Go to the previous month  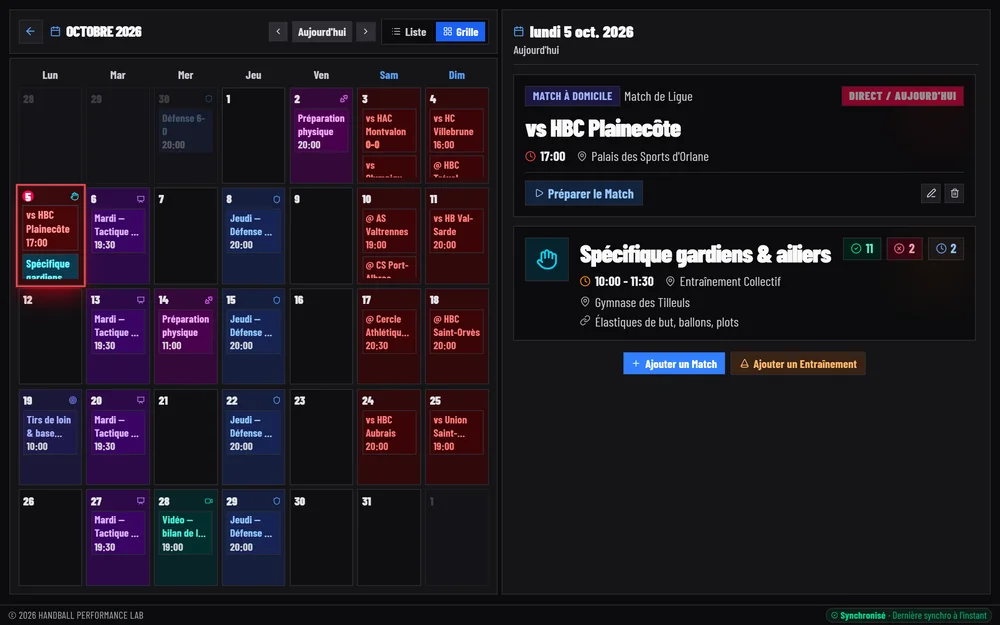coord(278,31)
